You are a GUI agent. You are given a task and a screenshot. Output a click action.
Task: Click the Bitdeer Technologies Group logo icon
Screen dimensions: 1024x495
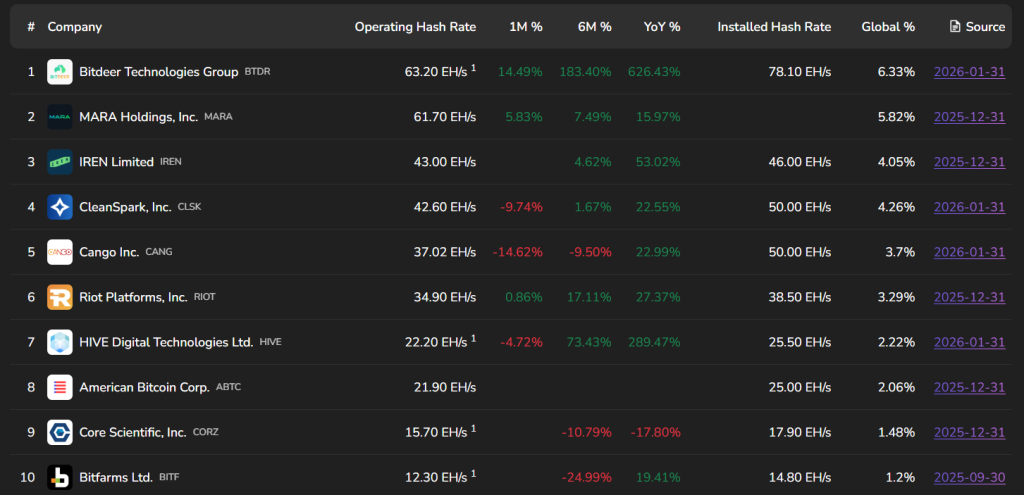tap(60, 72)
